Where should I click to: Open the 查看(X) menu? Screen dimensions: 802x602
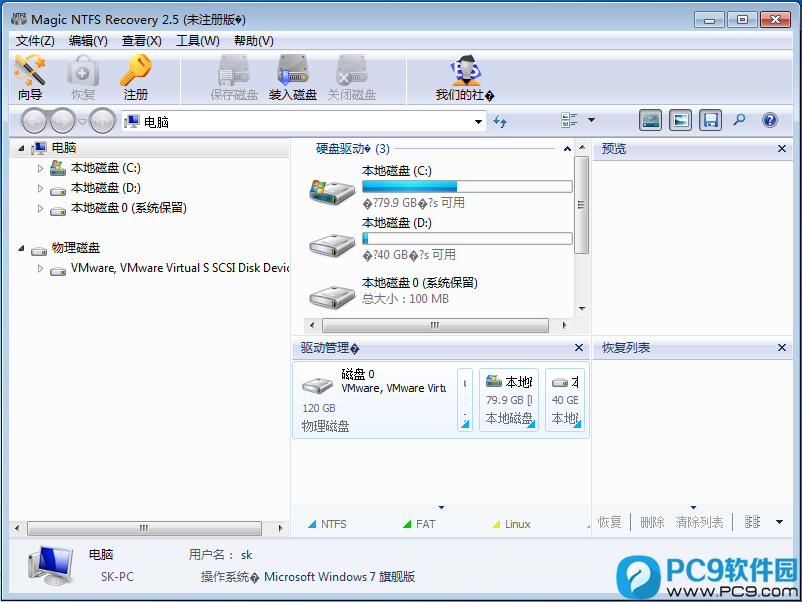(x=142, y=41)
